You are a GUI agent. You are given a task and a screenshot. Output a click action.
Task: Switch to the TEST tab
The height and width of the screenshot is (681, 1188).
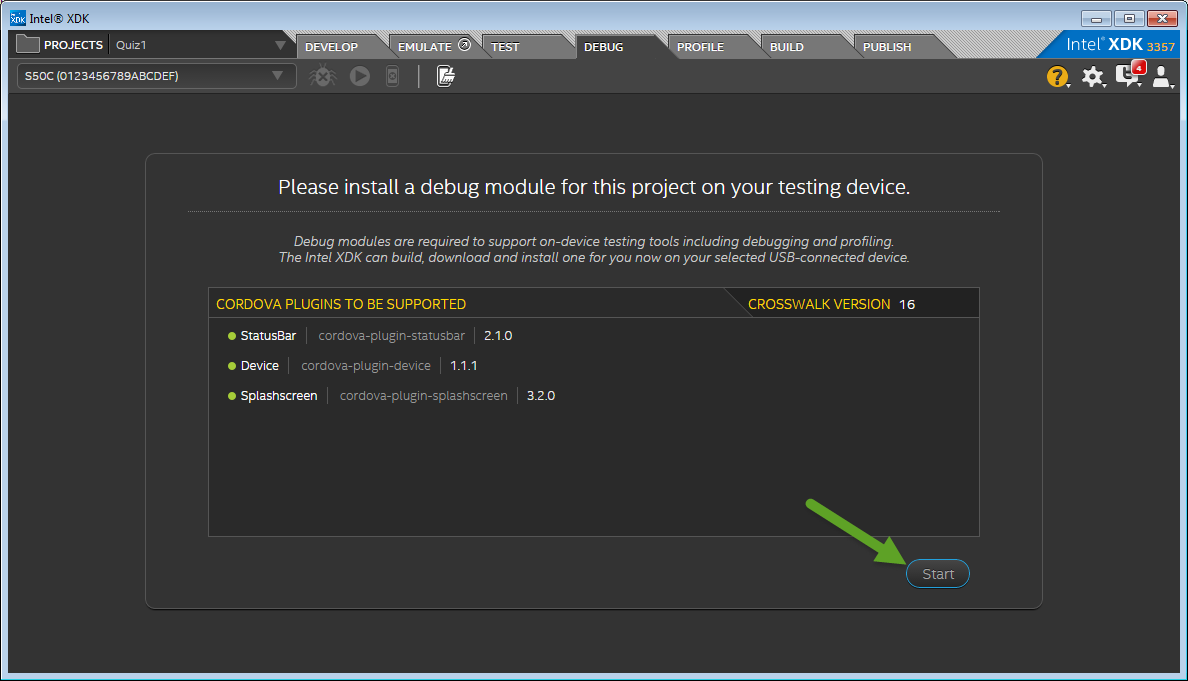click(505, 47)
